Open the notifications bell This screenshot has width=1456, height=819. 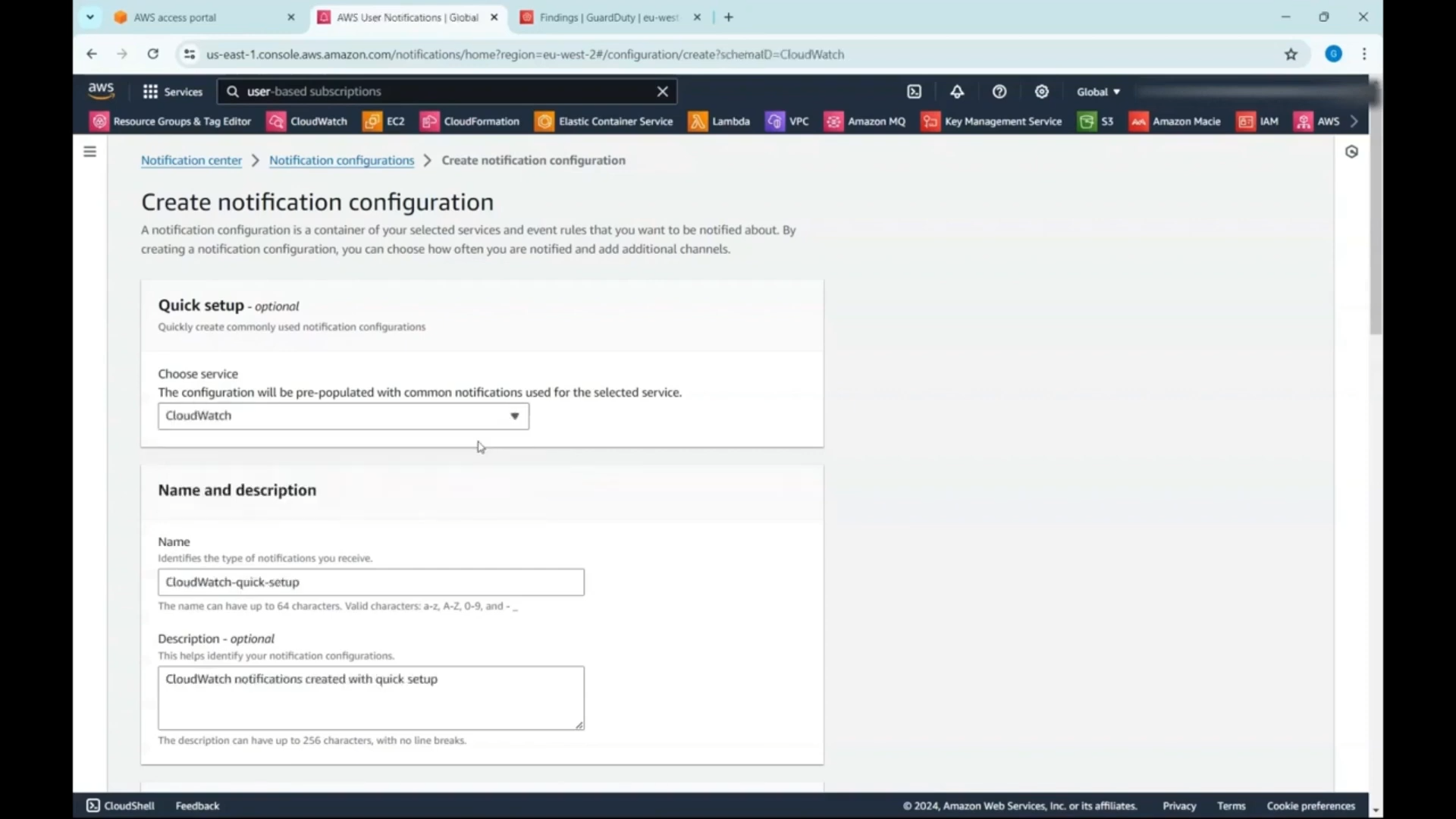[956, 91]
